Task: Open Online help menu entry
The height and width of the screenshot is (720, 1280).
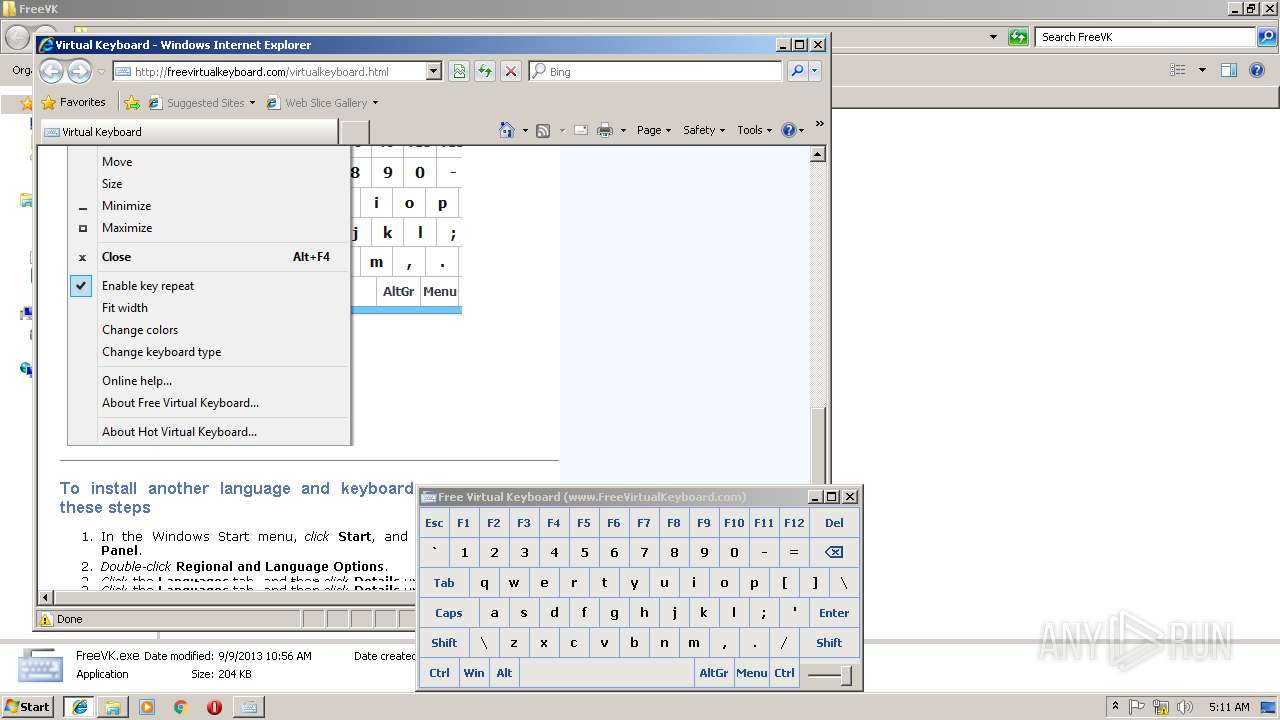Action: 137,381
